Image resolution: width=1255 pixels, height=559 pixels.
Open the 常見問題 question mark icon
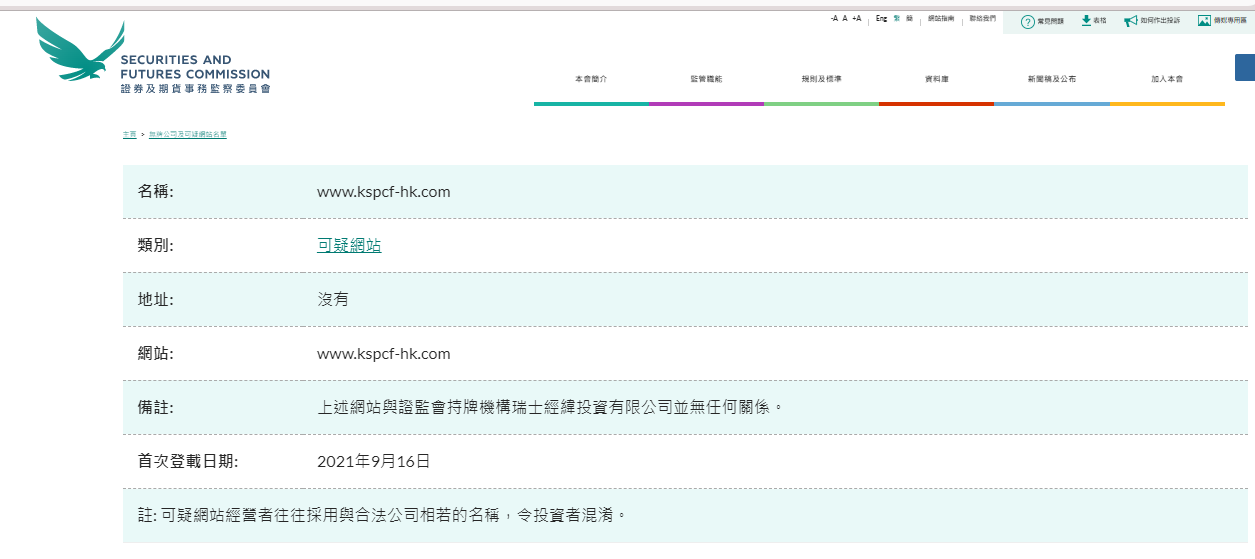click(1027, 21)
